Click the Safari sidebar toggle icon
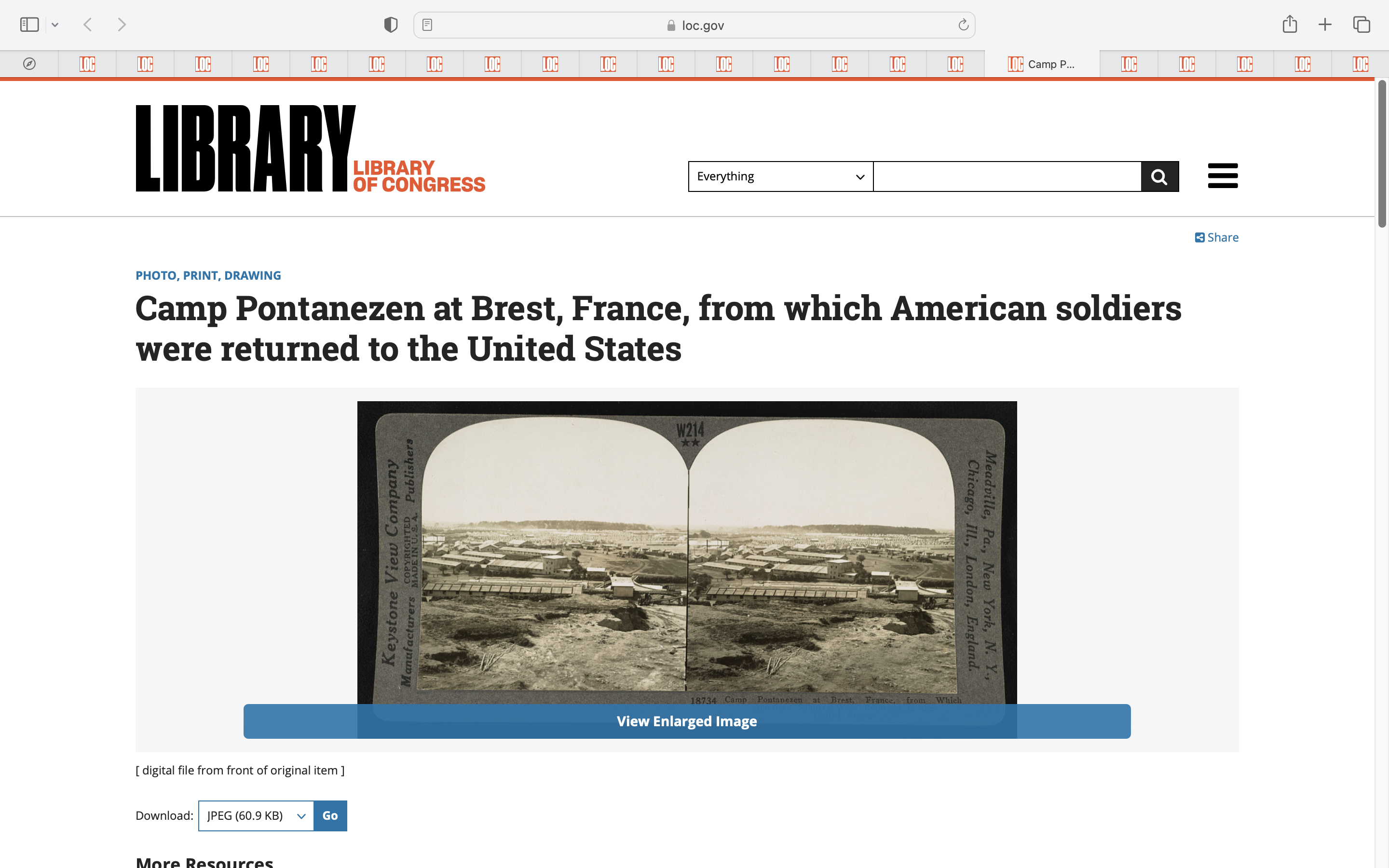 [29, 25]
